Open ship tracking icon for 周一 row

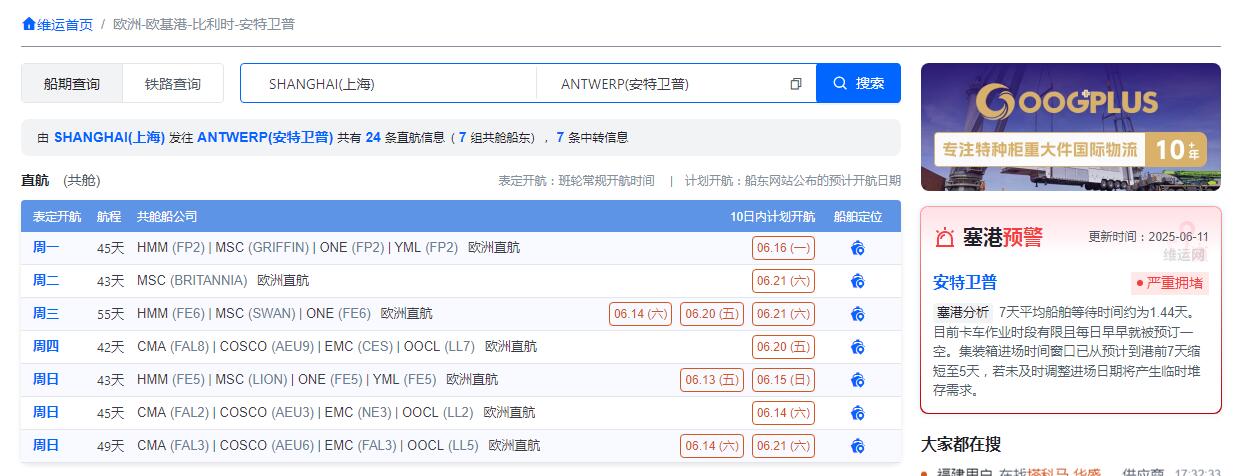(x=857, y=248)
